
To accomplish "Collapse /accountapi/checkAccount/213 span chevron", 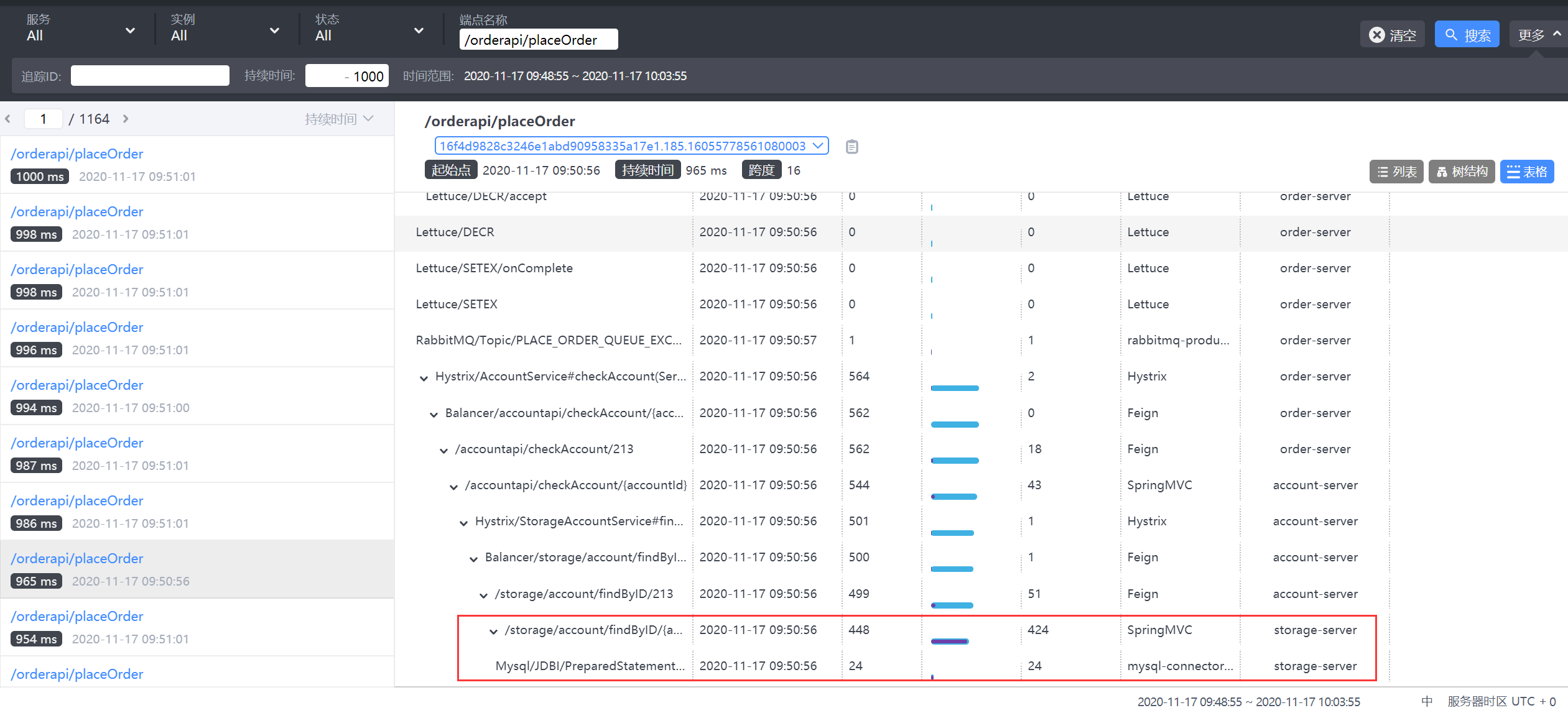I will coord(443,450).
